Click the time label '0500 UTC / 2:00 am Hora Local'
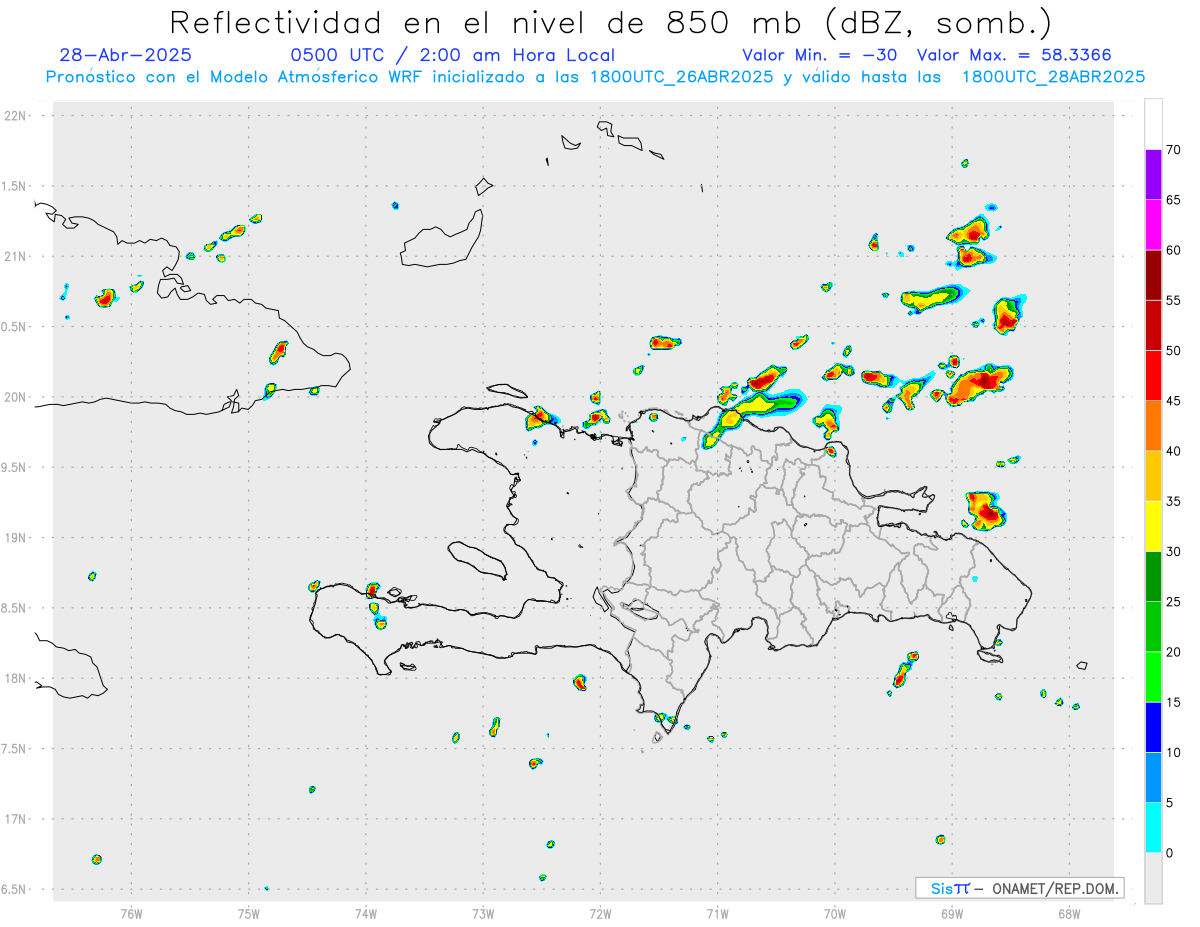Viewport: 1200px width, 927px height. [453, 55]
